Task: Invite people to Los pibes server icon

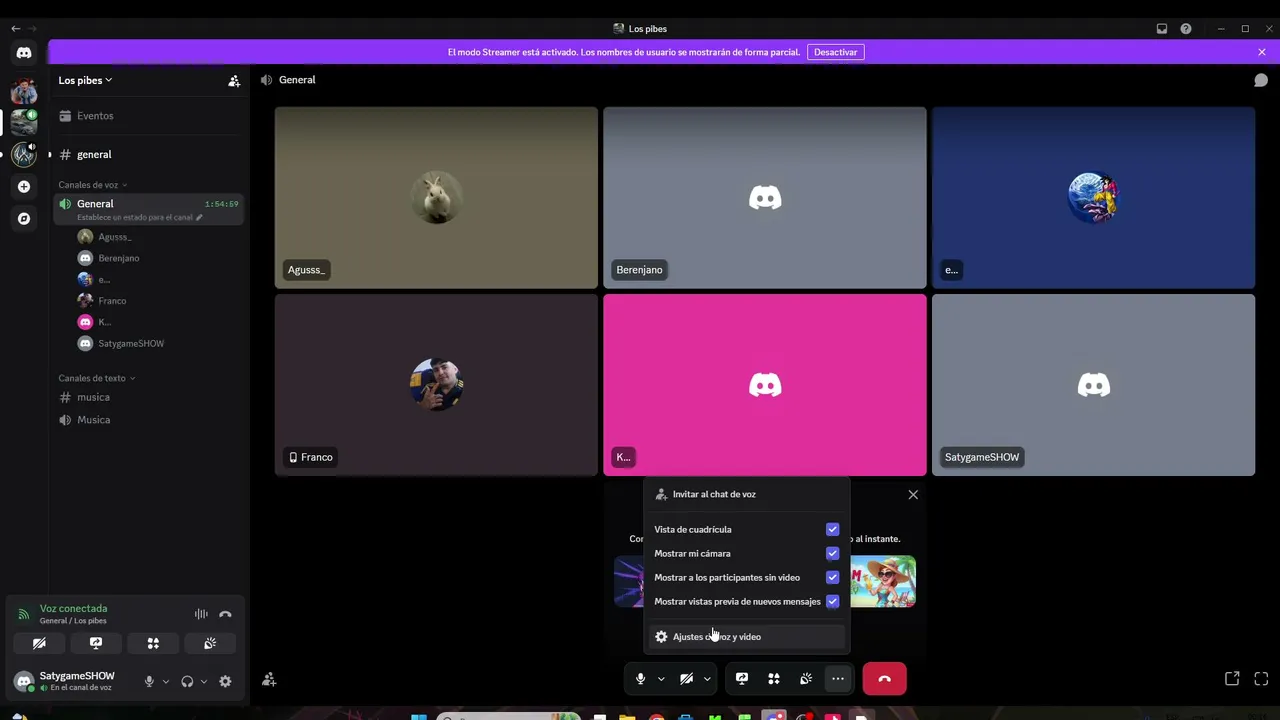Action: pos(234,81)
